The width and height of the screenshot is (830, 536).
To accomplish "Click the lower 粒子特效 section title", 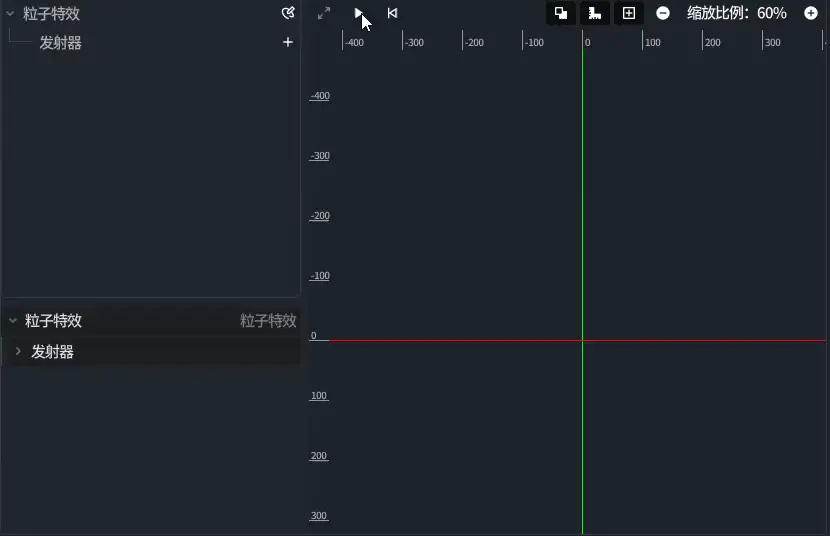I will 53,320.
